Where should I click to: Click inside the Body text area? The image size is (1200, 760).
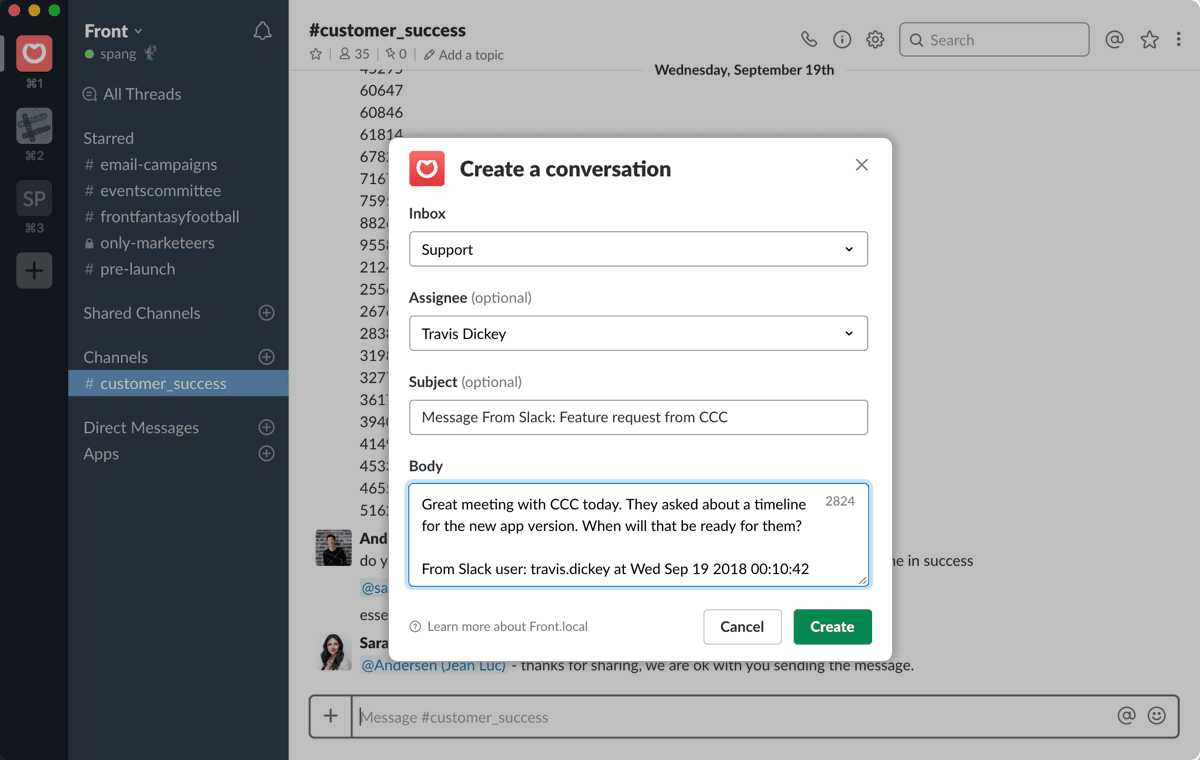coord(638,535)
